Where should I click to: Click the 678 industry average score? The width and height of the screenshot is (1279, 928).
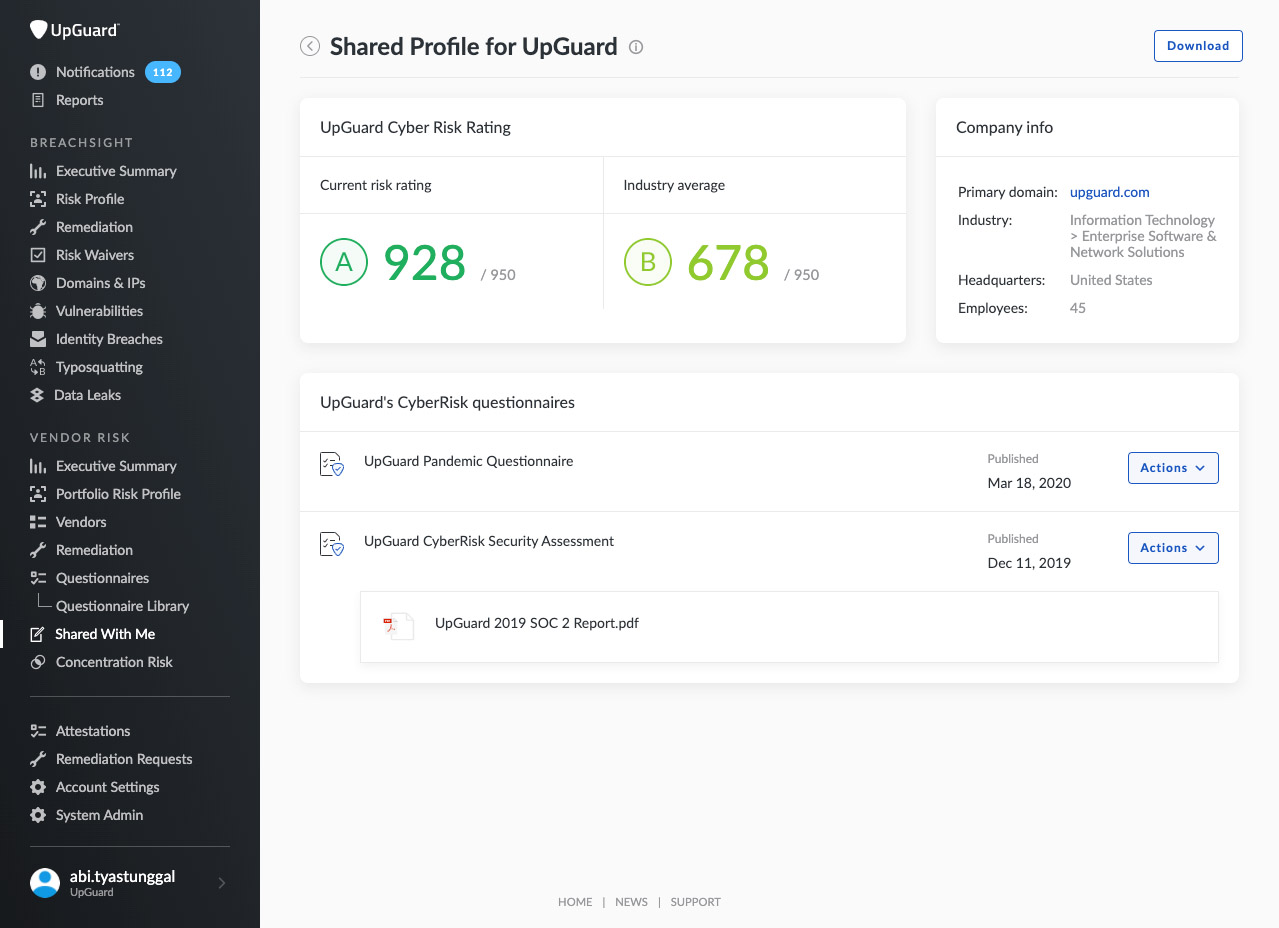(x=729, y=263)
